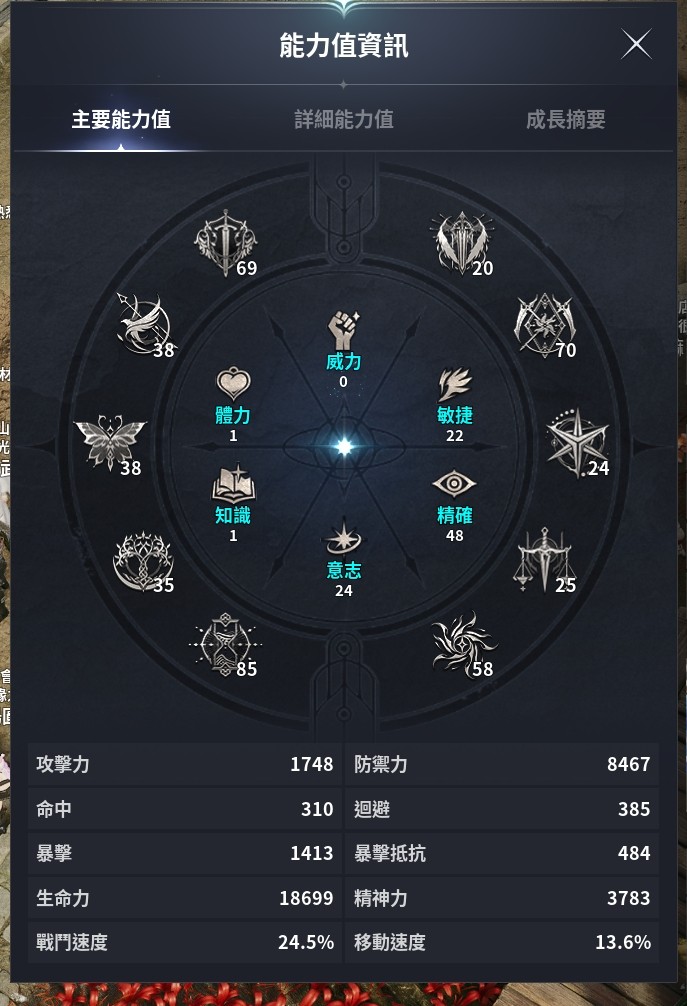
Task: Click the 威力 fist stat icon
Action: pyautogui.click(x=344, y=330)
